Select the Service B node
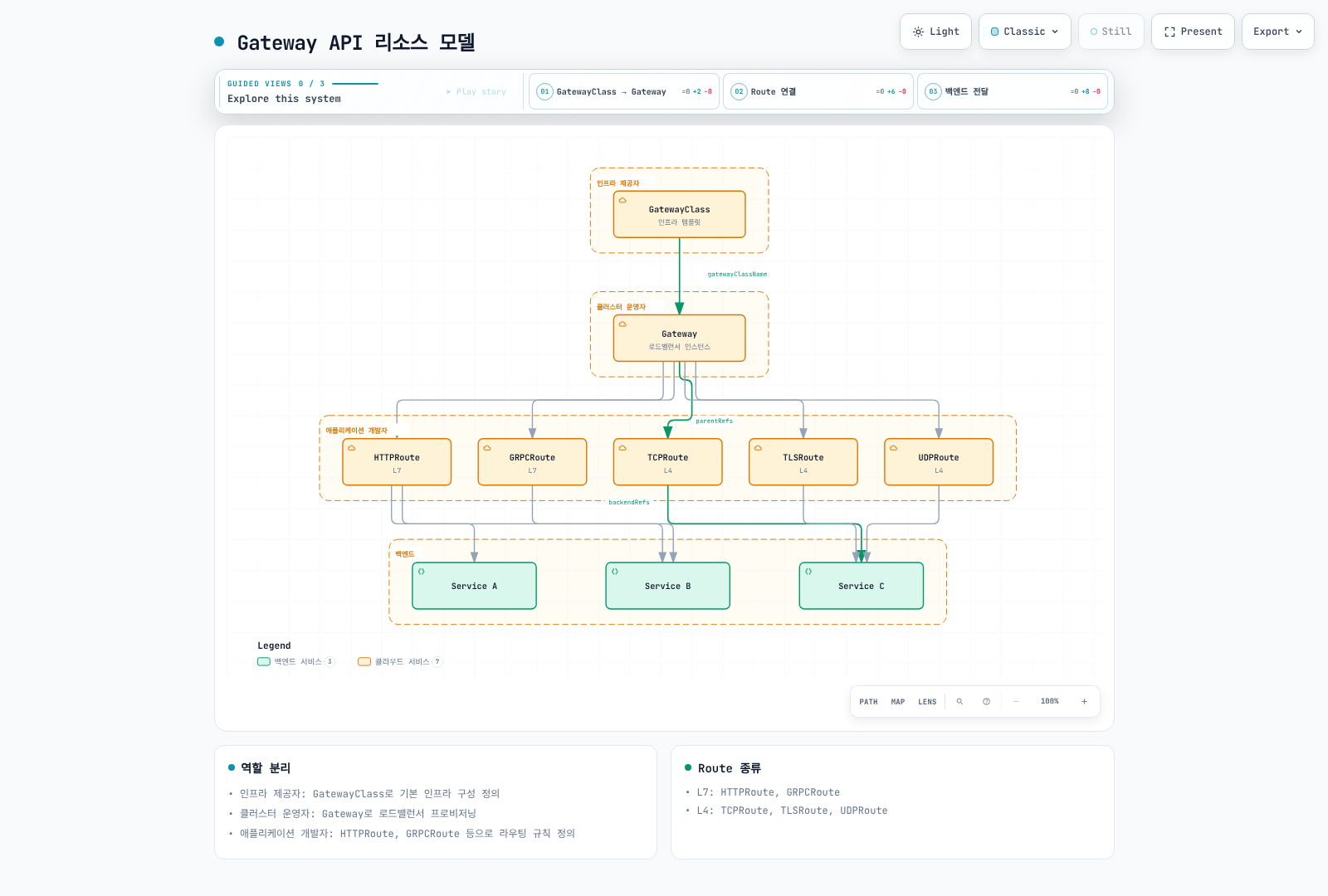The image size is (1328, 896). coord(668,586)
